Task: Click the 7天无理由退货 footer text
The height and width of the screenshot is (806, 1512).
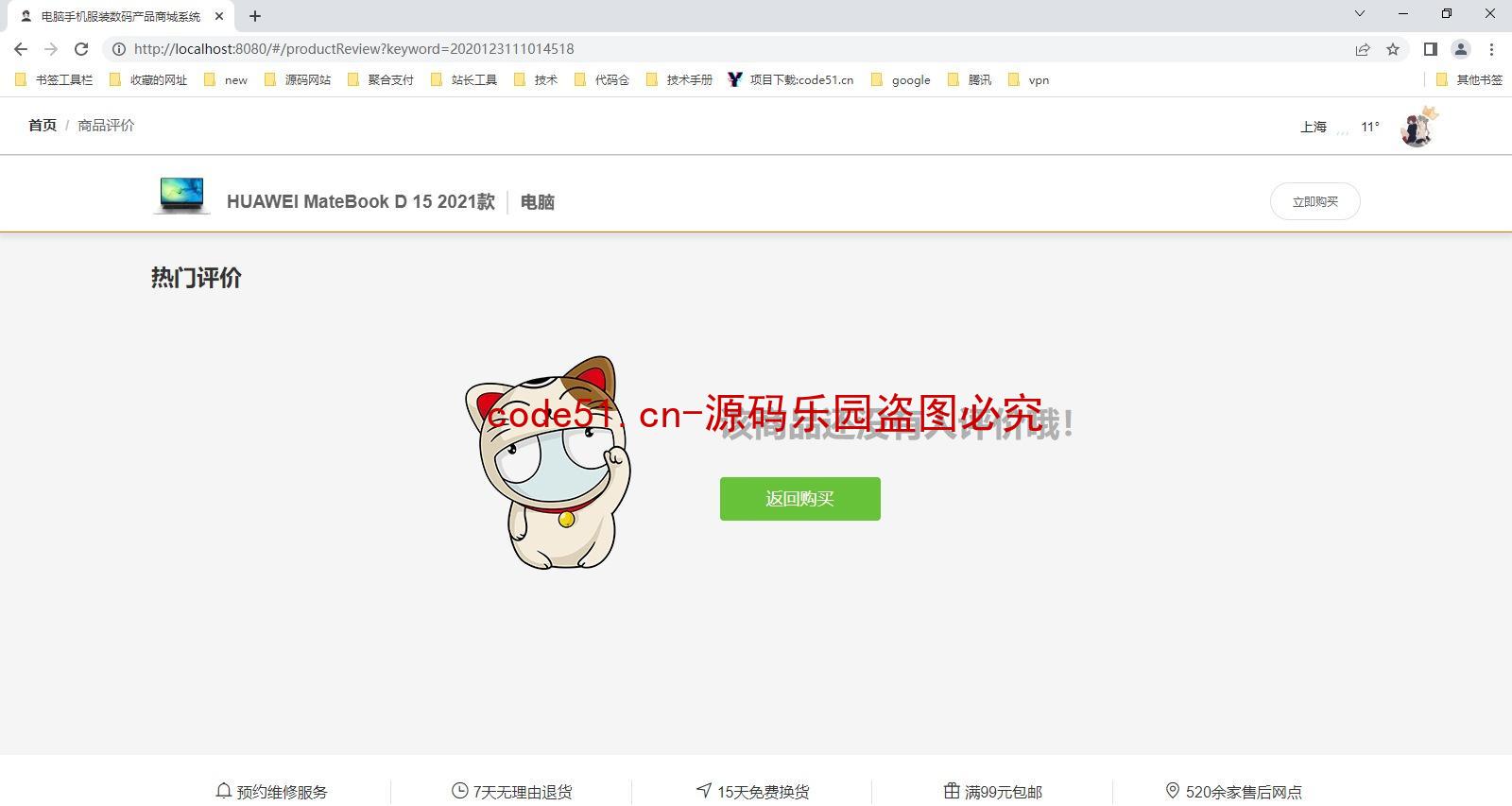Action: coord(523,792)
